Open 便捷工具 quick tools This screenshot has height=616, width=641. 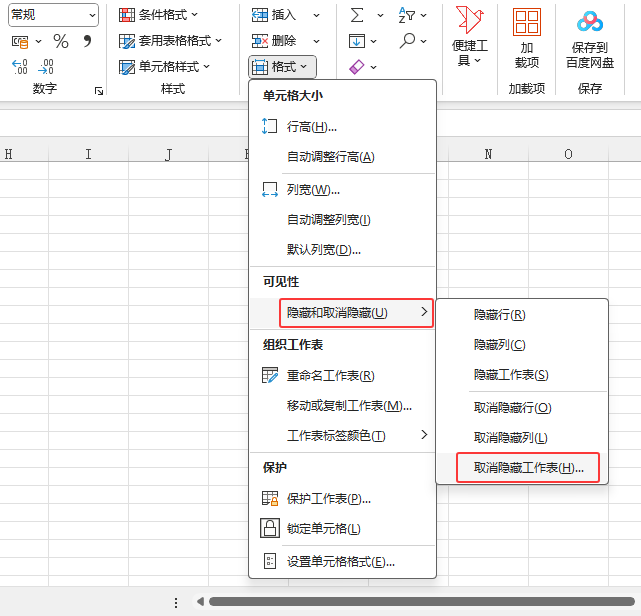470,36
